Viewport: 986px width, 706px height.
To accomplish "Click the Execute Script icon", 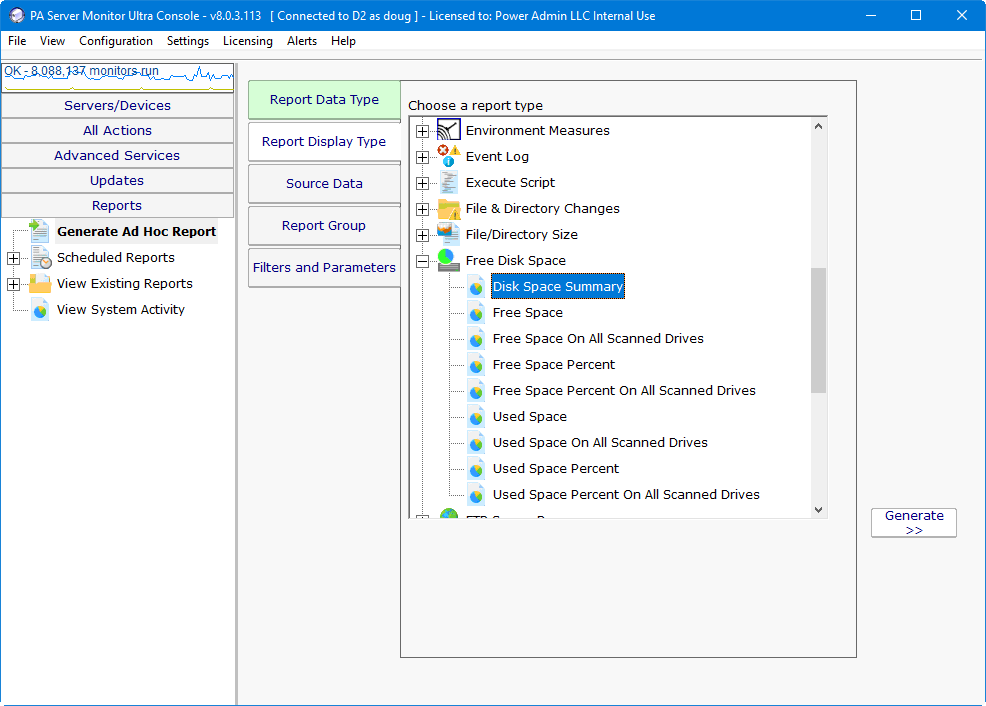I will 448,182.
